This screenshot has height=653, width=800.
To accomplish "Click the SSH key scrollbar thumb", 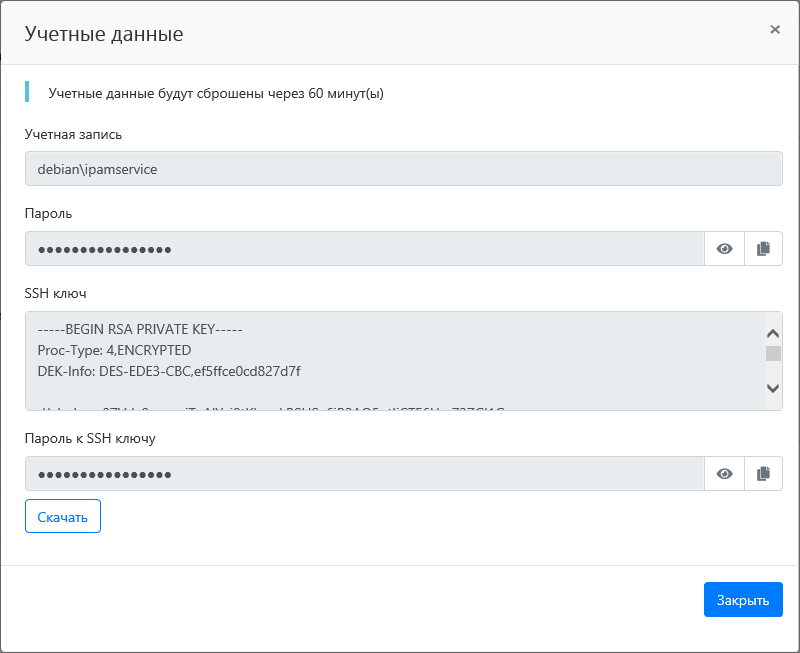I will click(x=773, y=353).
